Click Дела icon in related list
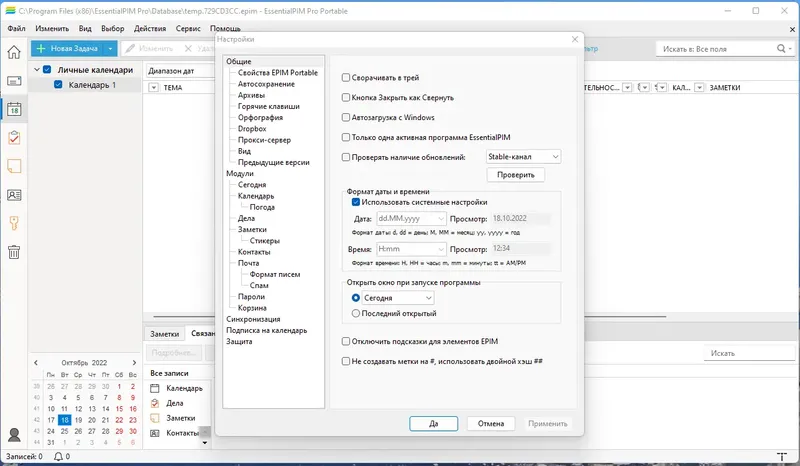 point(155,403)
